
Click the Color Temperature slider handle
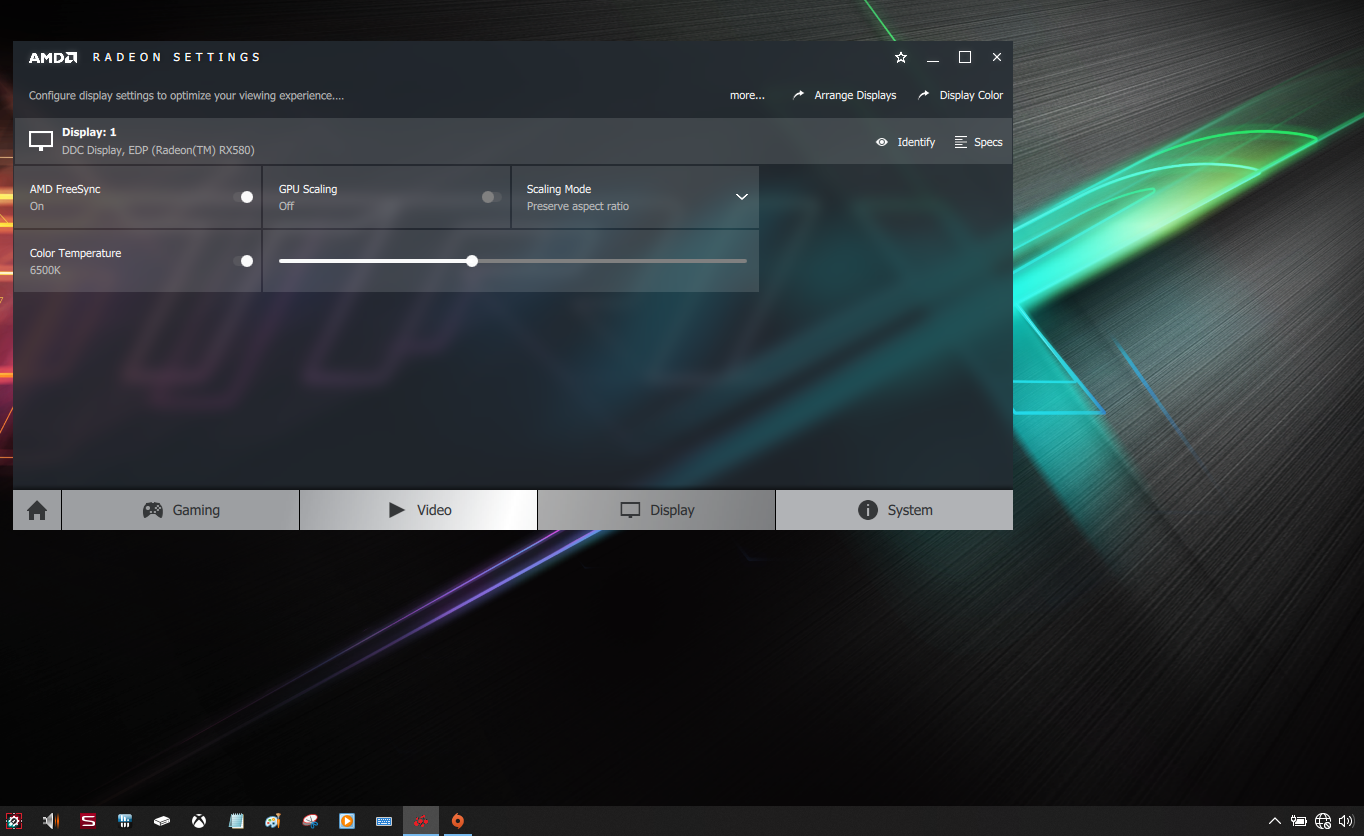(x=472, y=261)
